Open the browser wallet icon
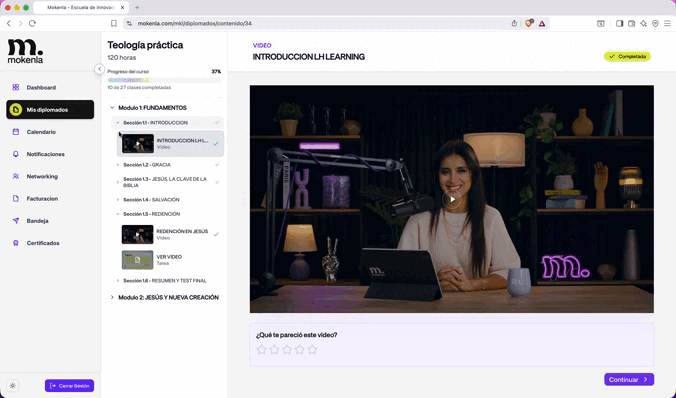Viewport: 676px width, 398px height. point(632,23)
